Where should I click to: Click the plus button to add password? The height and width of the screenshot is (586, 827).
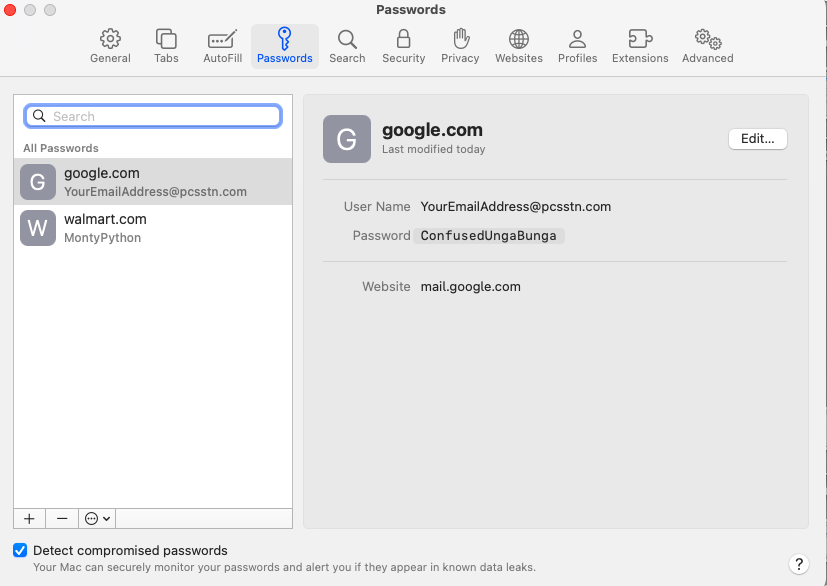pyautogui.click(x=30, y=518)
